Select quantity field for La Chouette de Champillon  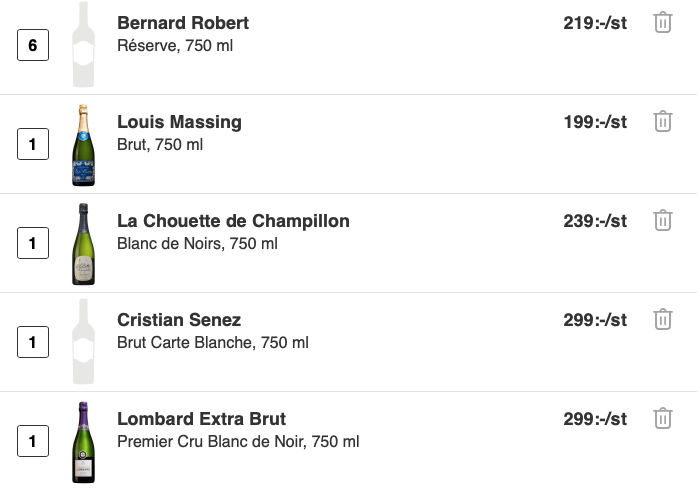pyautogui.click(x=33, y=243)
